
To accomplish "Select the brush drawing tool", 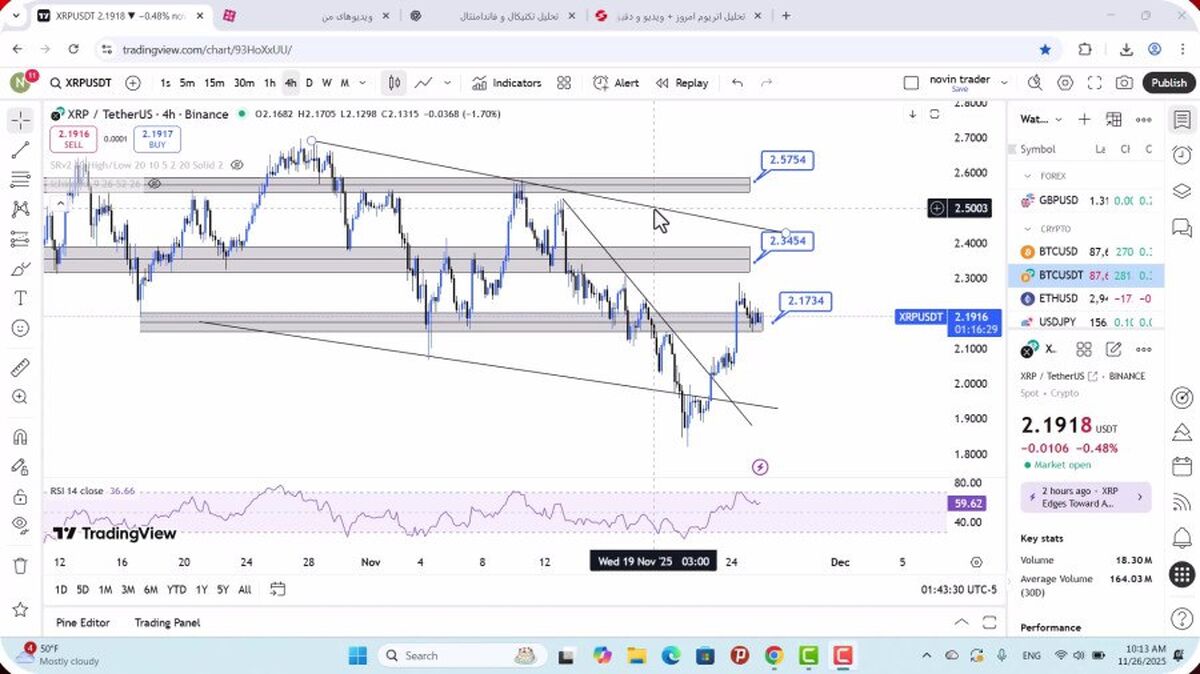I will 20,269.
